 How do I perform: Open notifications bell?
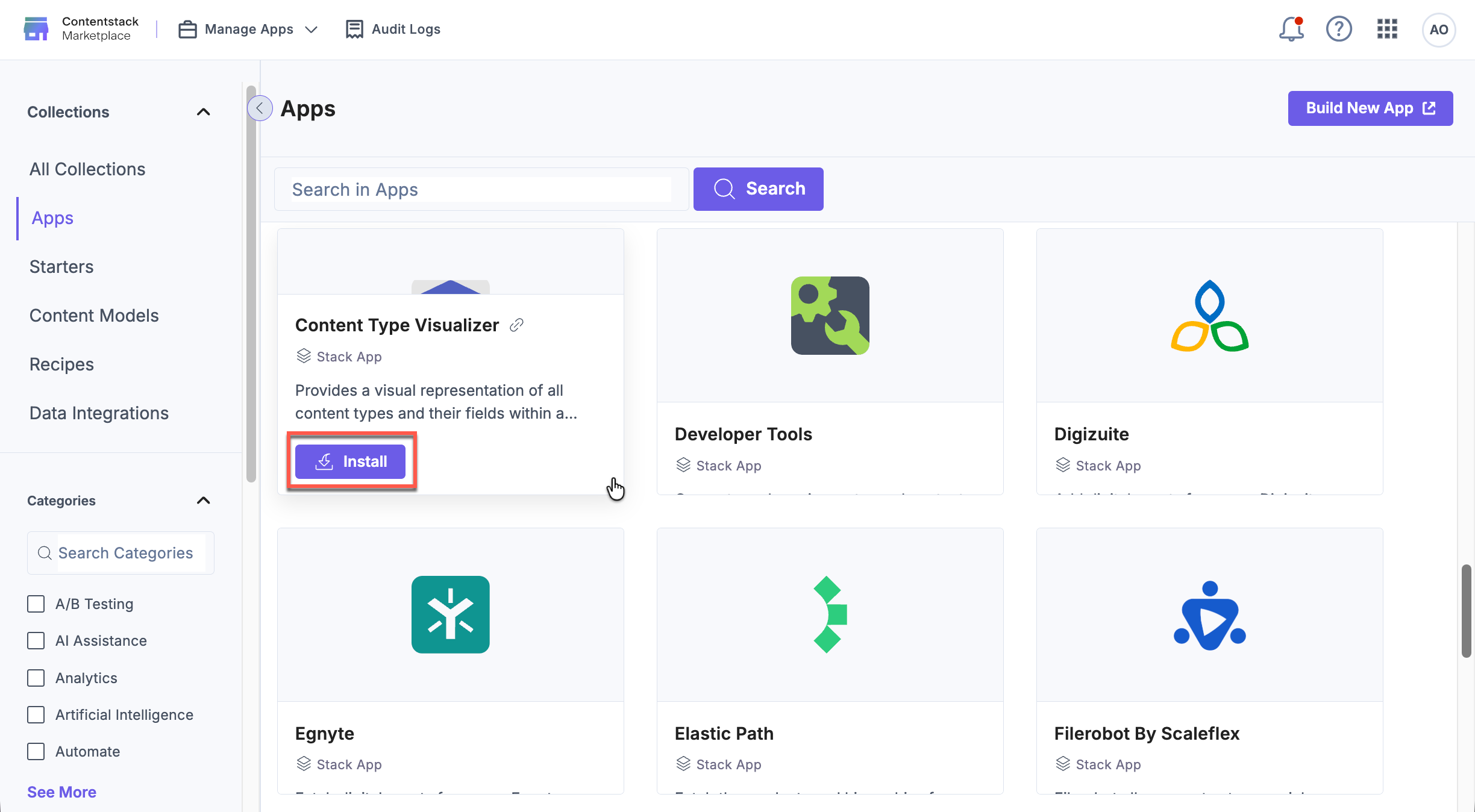point(1290,28)
